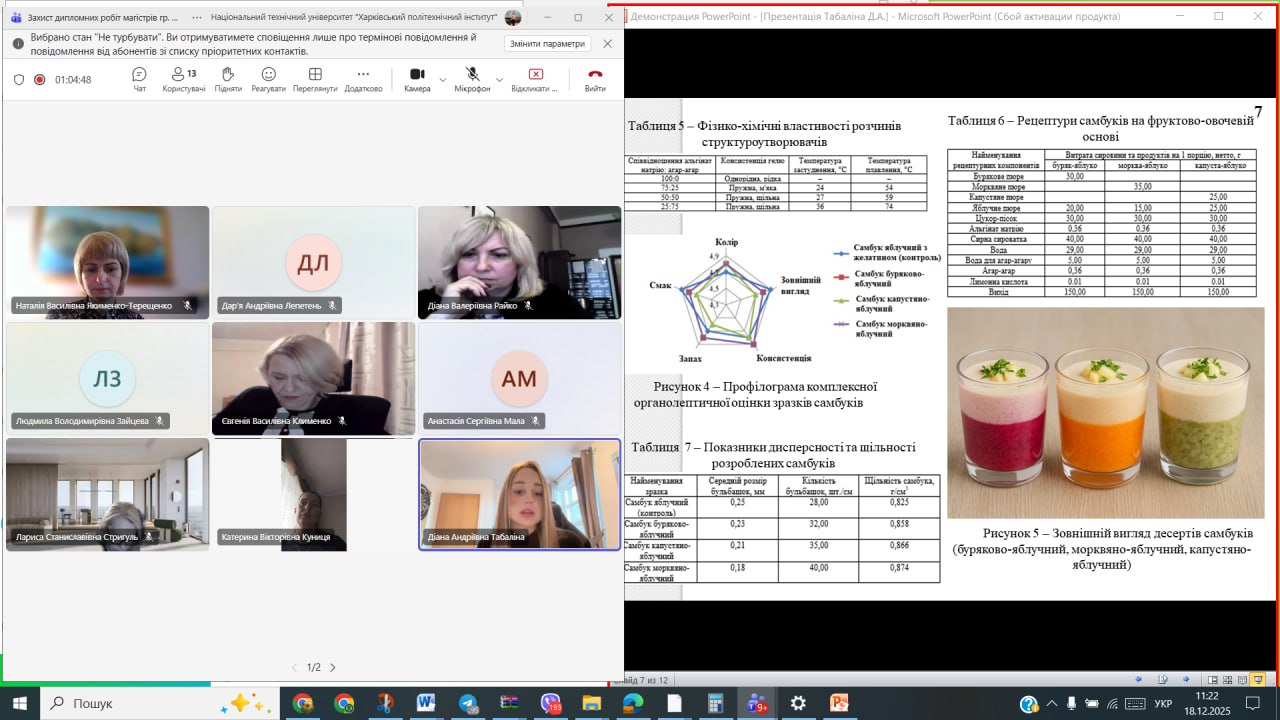Open the view layout options (Переглянути)
Screen dimensions: 1280x720
tap(315, 79)
